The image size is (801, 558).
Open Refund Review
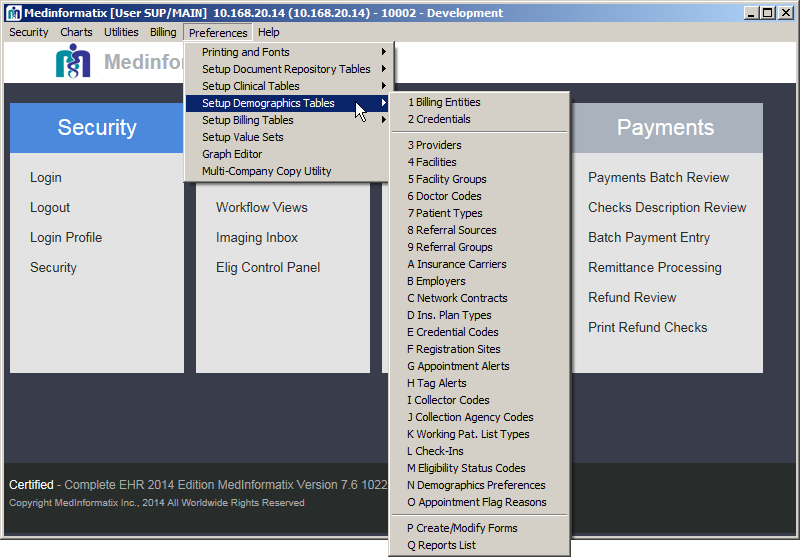[x=632, y=297]
